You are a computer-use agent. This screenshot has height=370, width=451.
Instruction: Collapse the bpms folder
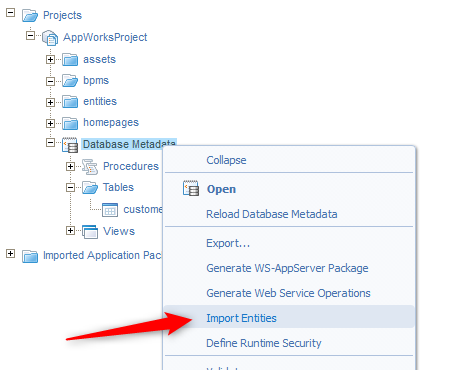click(x=50, y=81)
